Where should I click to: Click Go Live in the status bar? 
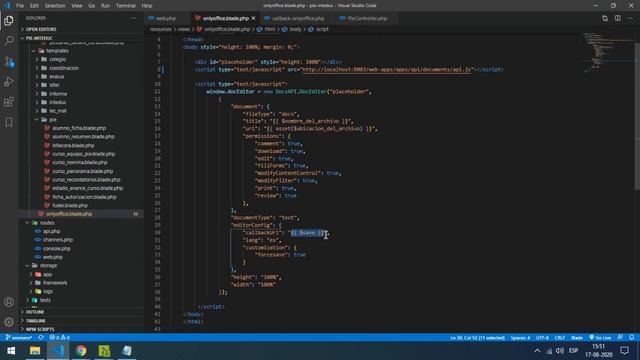click(600, 338)
